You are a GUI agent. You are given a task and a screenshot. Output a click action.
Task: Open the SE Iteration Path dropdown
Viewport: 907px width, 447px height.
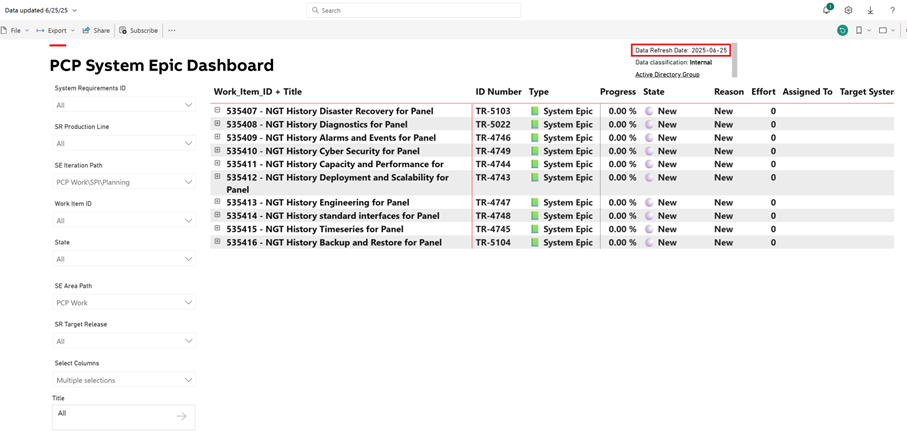tap(124, 182)
